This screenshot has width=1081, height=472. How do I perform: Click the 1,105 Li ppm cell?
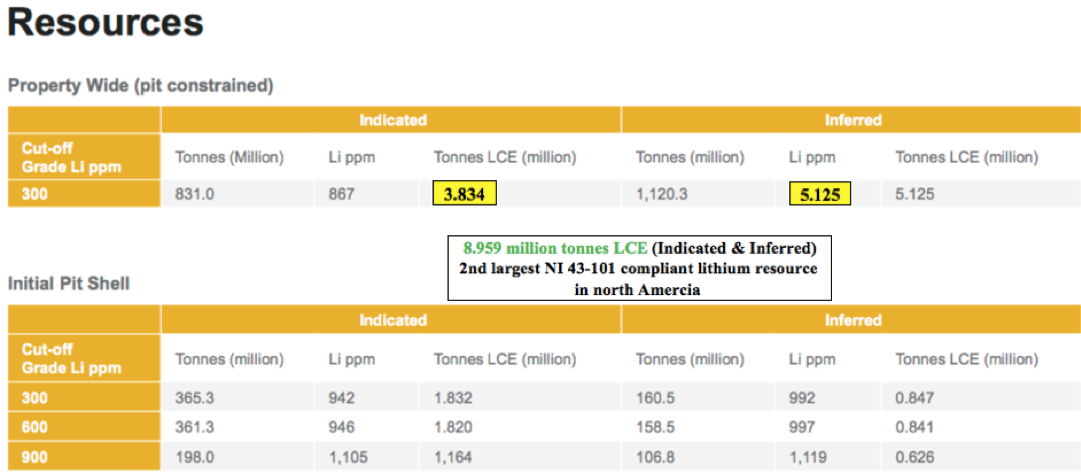(348, 457)
